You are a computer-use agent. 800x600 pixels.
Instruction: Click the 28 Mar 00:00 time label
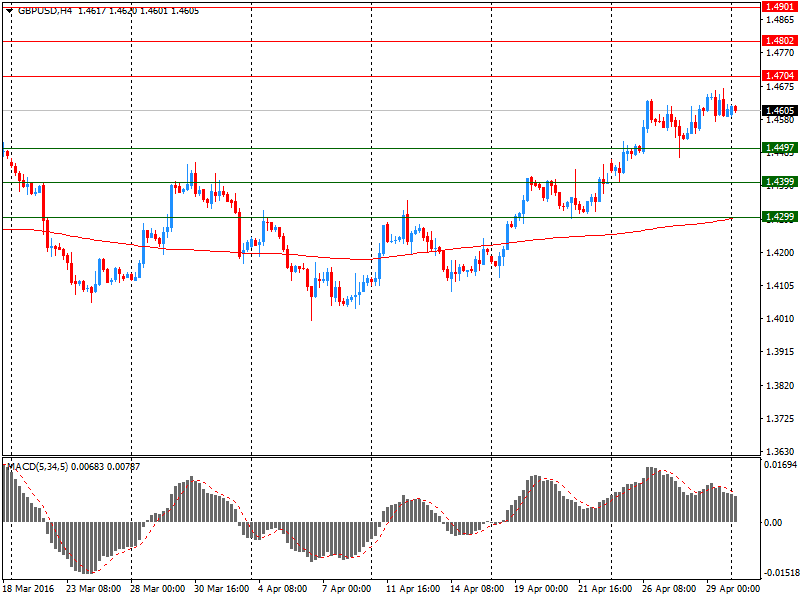[x=157, y=589]
